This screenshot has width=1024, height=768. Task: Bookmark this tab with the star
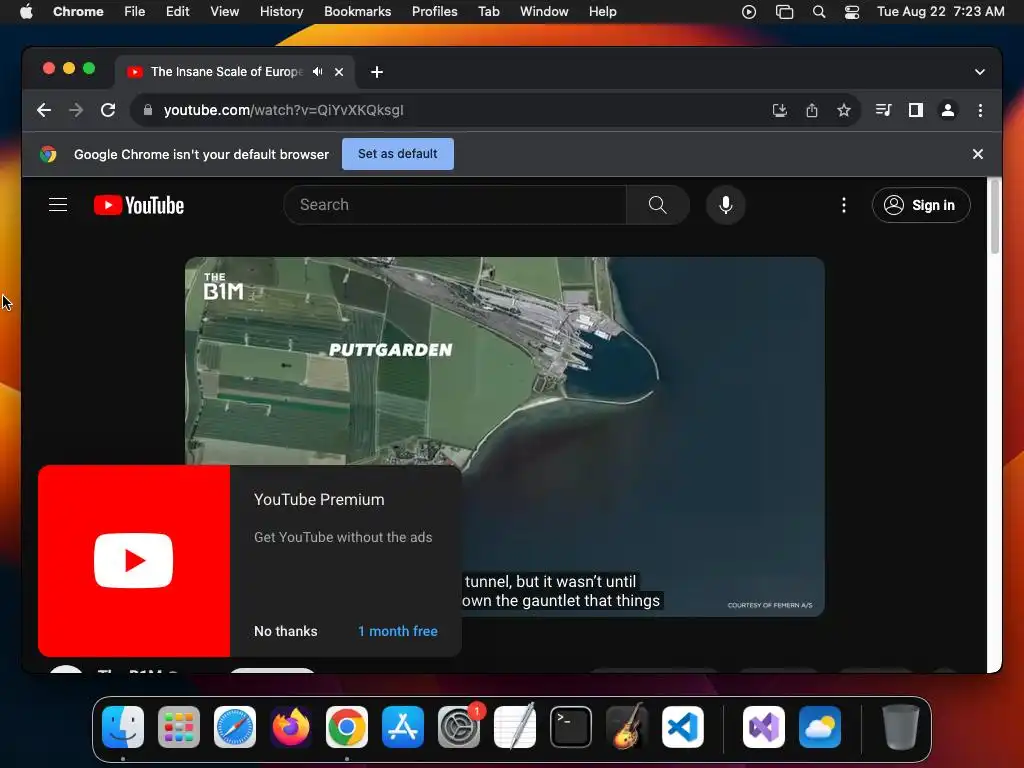click(844, 110)
